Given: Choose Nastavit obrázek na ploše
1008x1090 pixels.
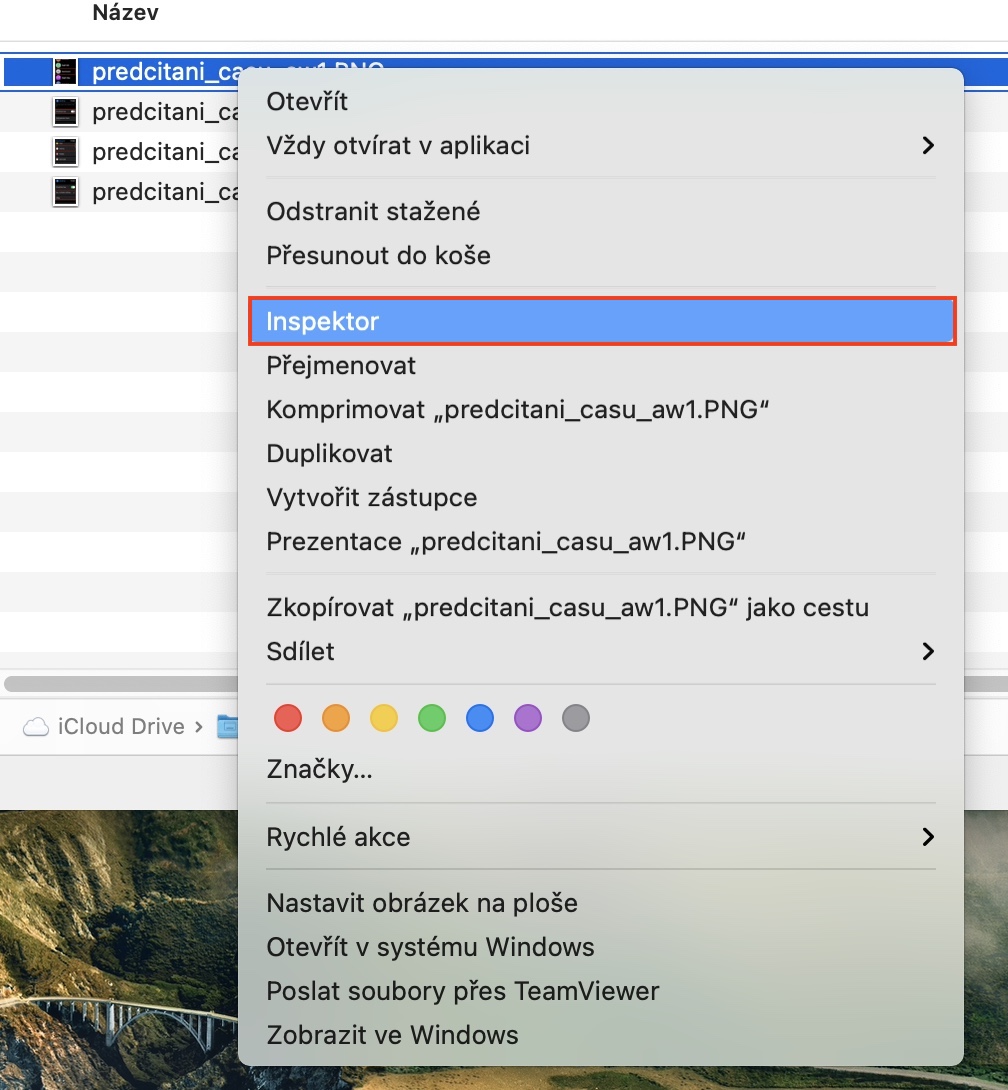Looking at the screenshot, I should pos(601,902).
